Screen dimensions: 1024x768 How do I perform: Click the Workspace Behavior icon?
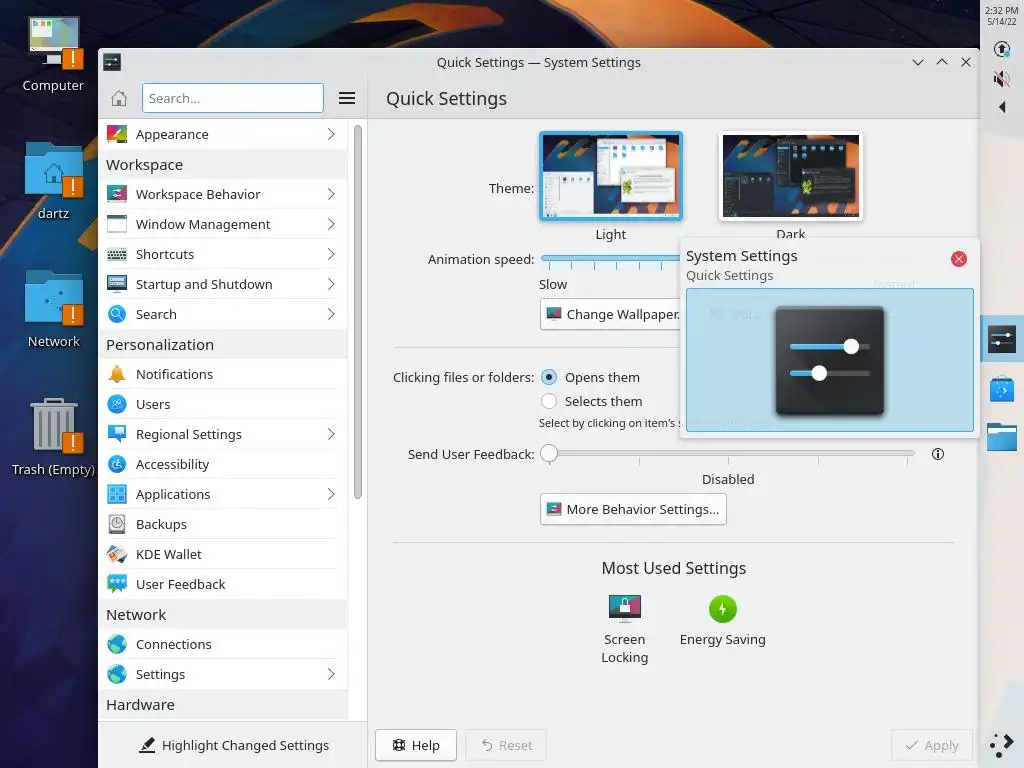pos(117,194)
